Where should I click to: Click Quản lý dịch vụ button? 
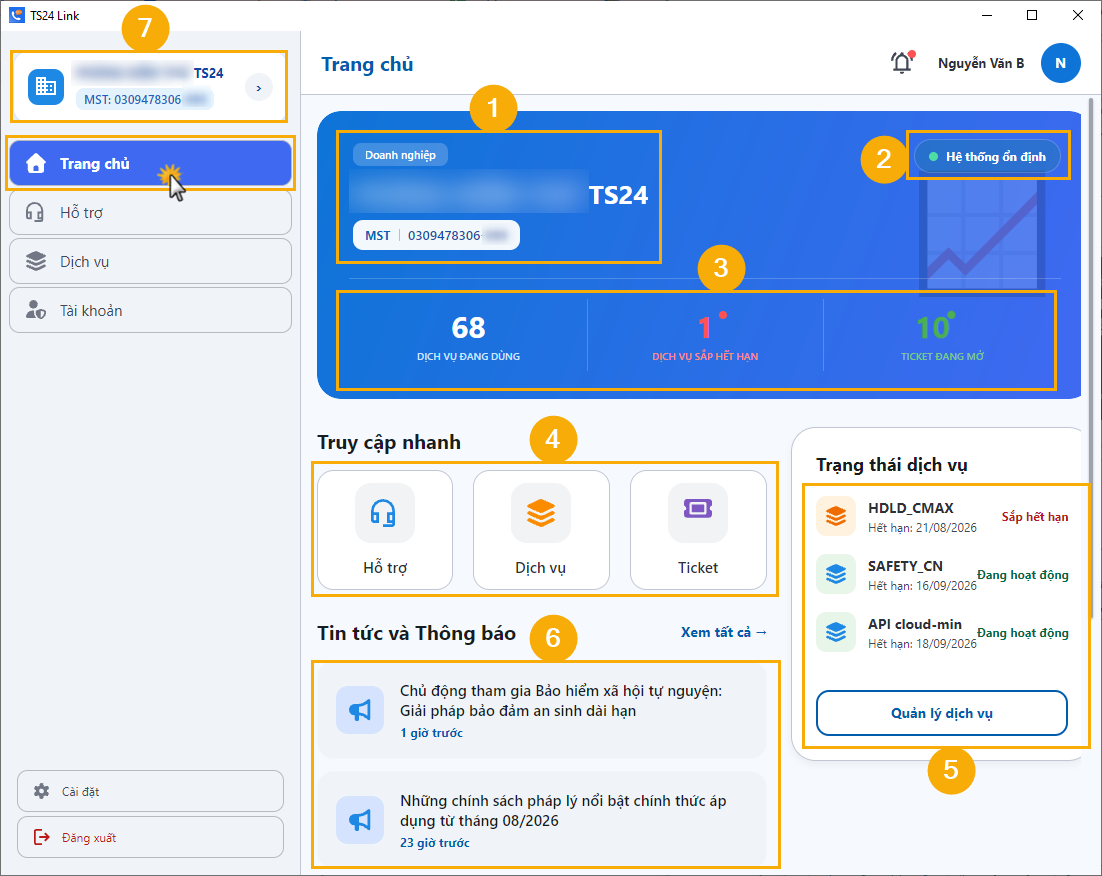(x=942, y=713)
